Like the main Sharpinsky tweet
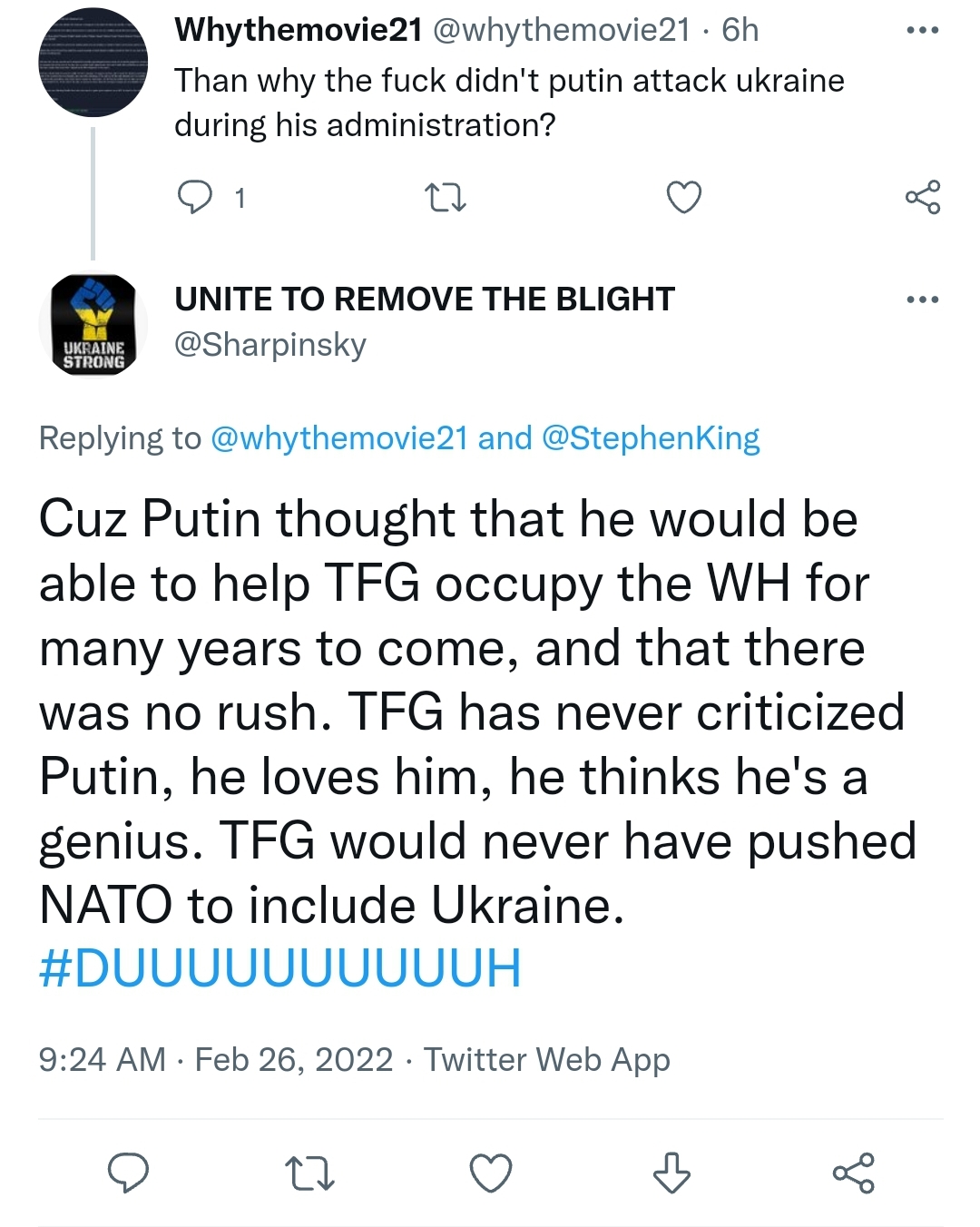 [490, 1173]
